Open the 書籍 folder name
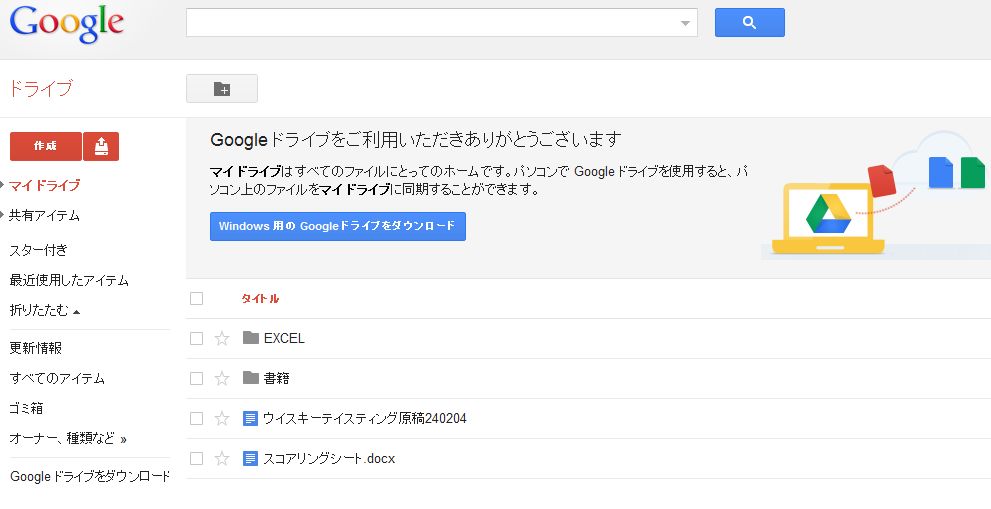The width and height of the screenshot is (991, 509). click(x=276, y=378)
